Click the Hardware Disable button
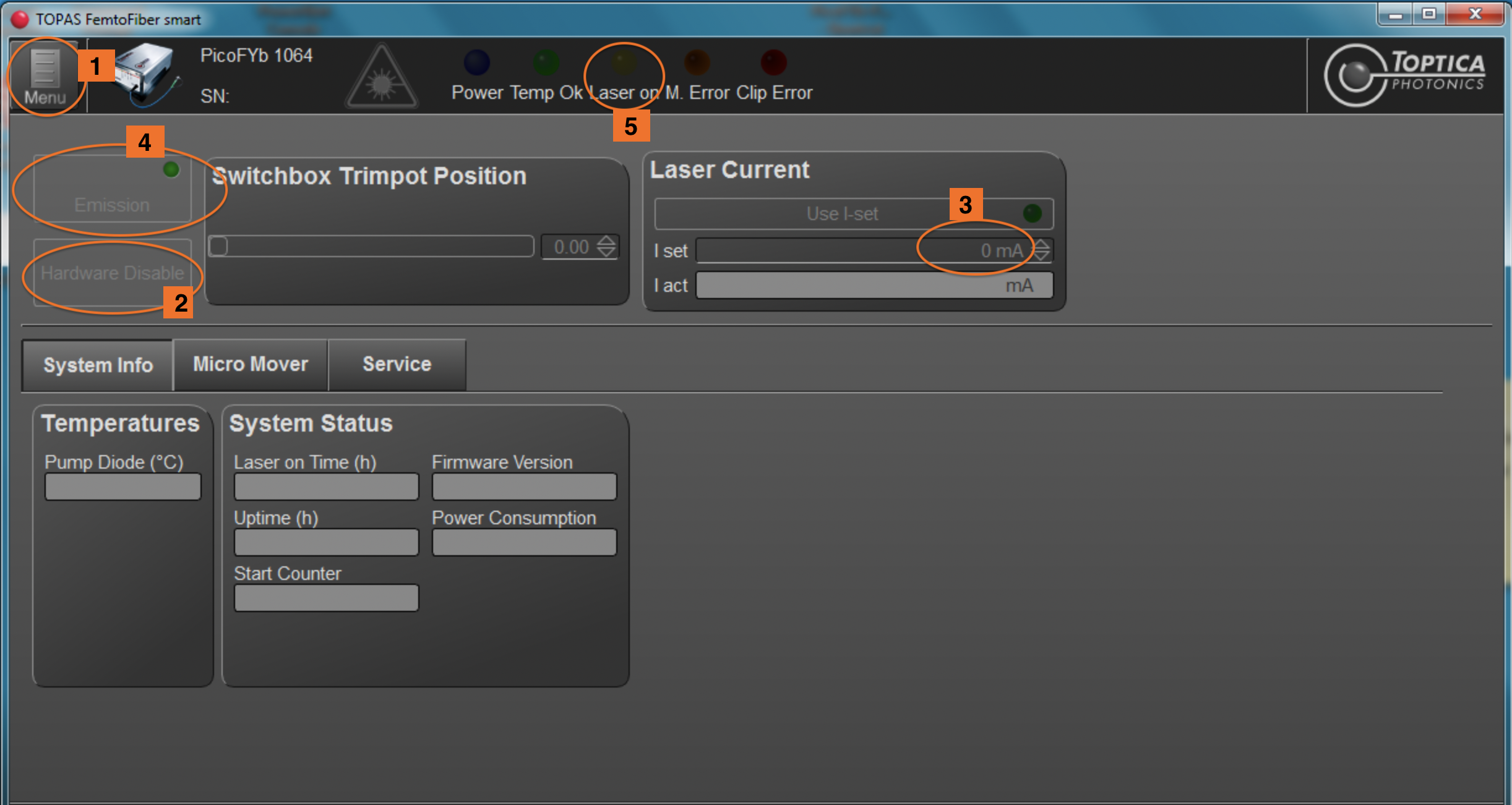Image resolution: width=1512 pixels, height=805 pixels. [112, 273]
